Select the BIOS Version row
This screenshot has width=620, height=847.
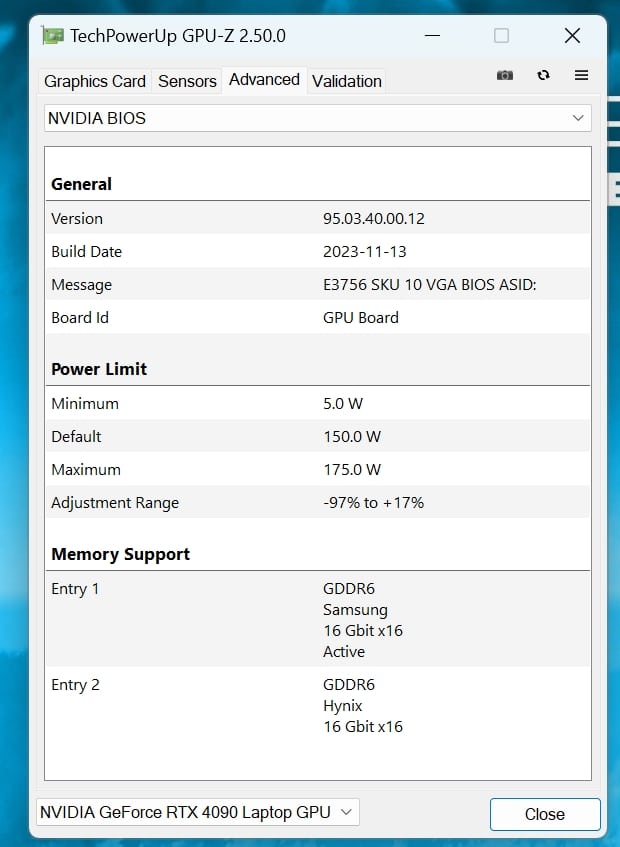coord(318,218)
